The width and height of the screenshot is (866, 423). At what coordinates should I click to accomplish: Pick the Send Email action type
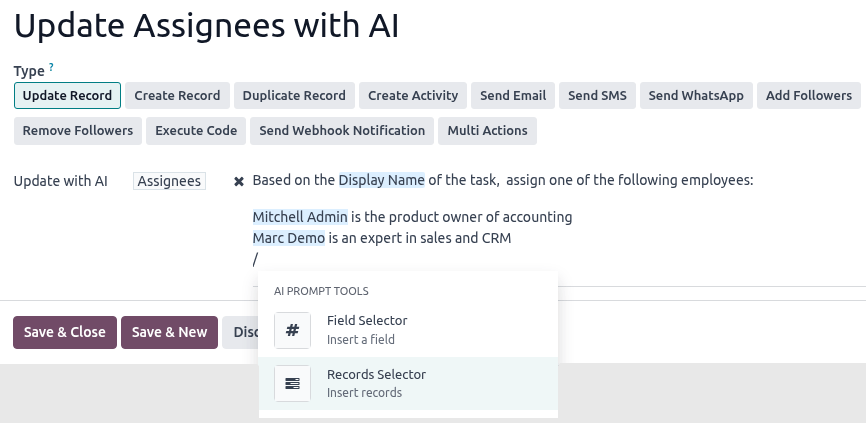coord(513,96)
